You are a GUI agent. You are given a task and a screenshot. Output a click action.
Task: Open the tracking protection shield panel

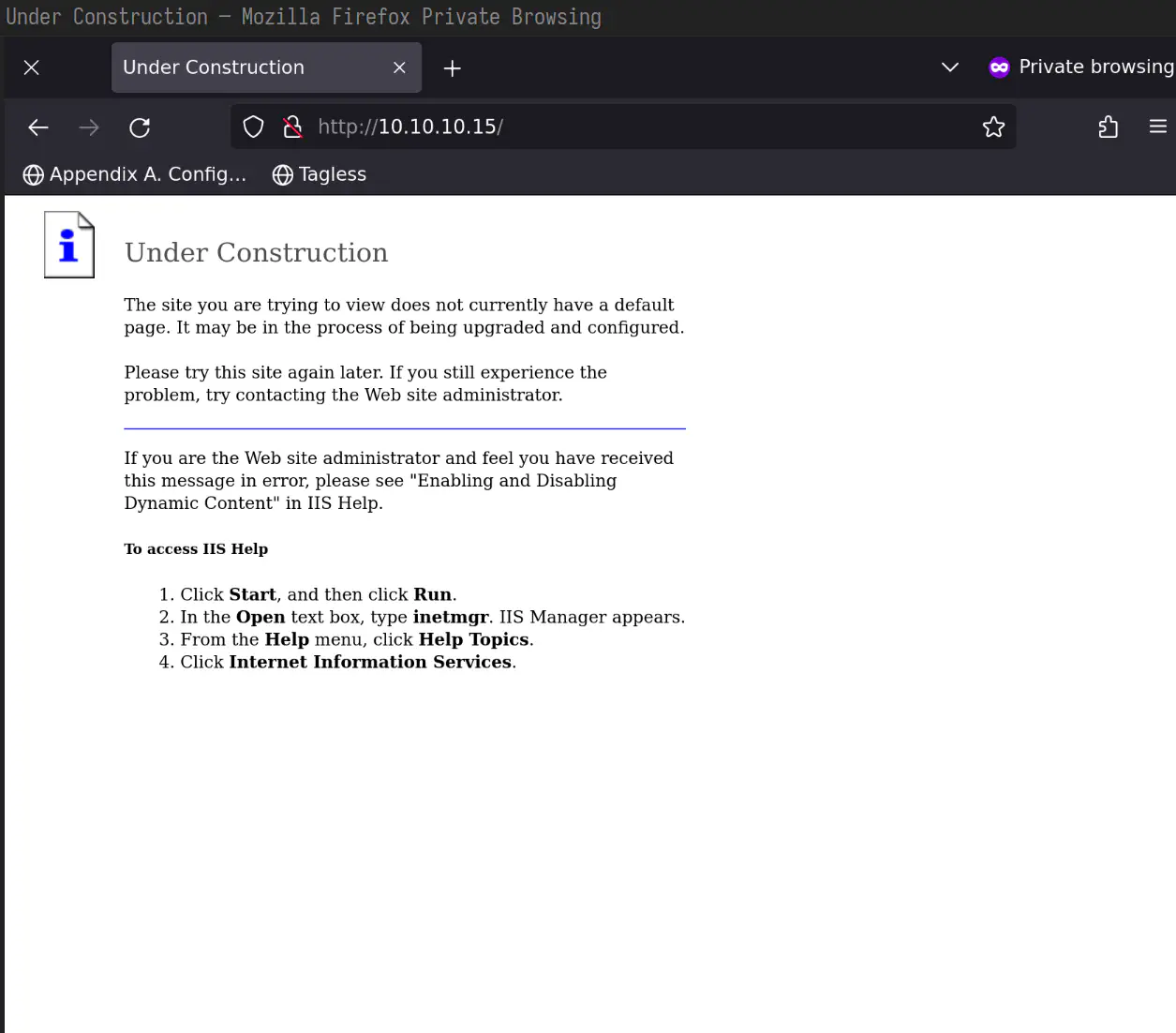point(253,127)
